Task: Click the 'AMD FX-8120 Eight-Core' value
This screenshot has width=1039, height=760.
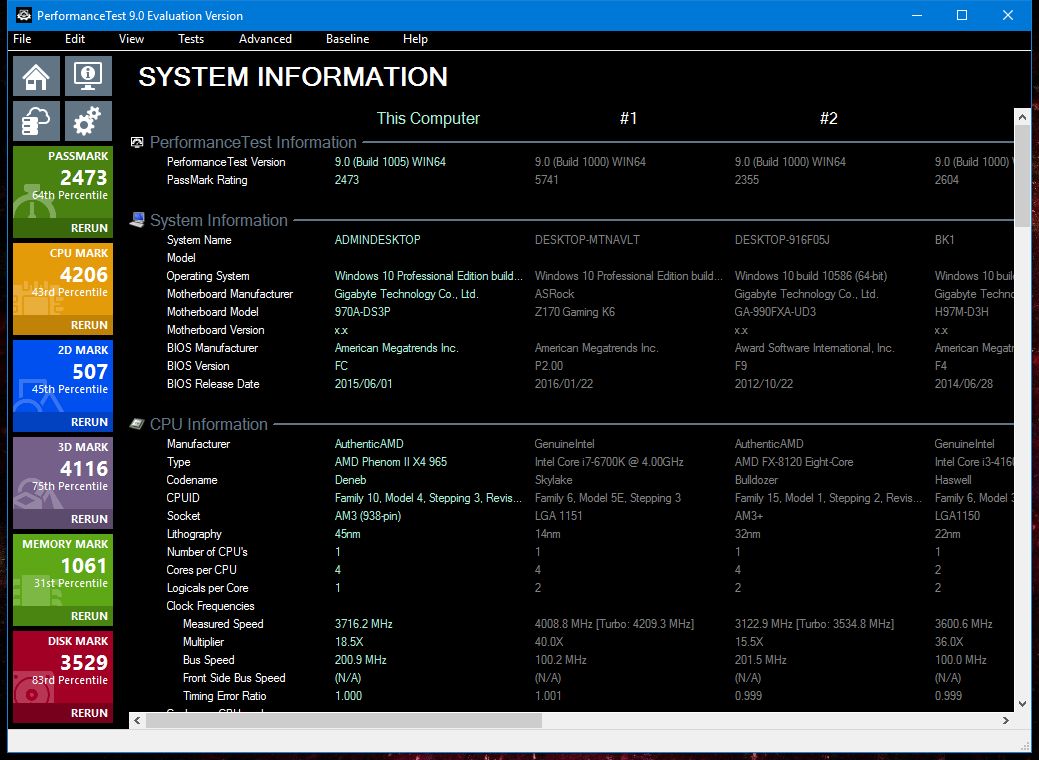Action: click(794, 462)
